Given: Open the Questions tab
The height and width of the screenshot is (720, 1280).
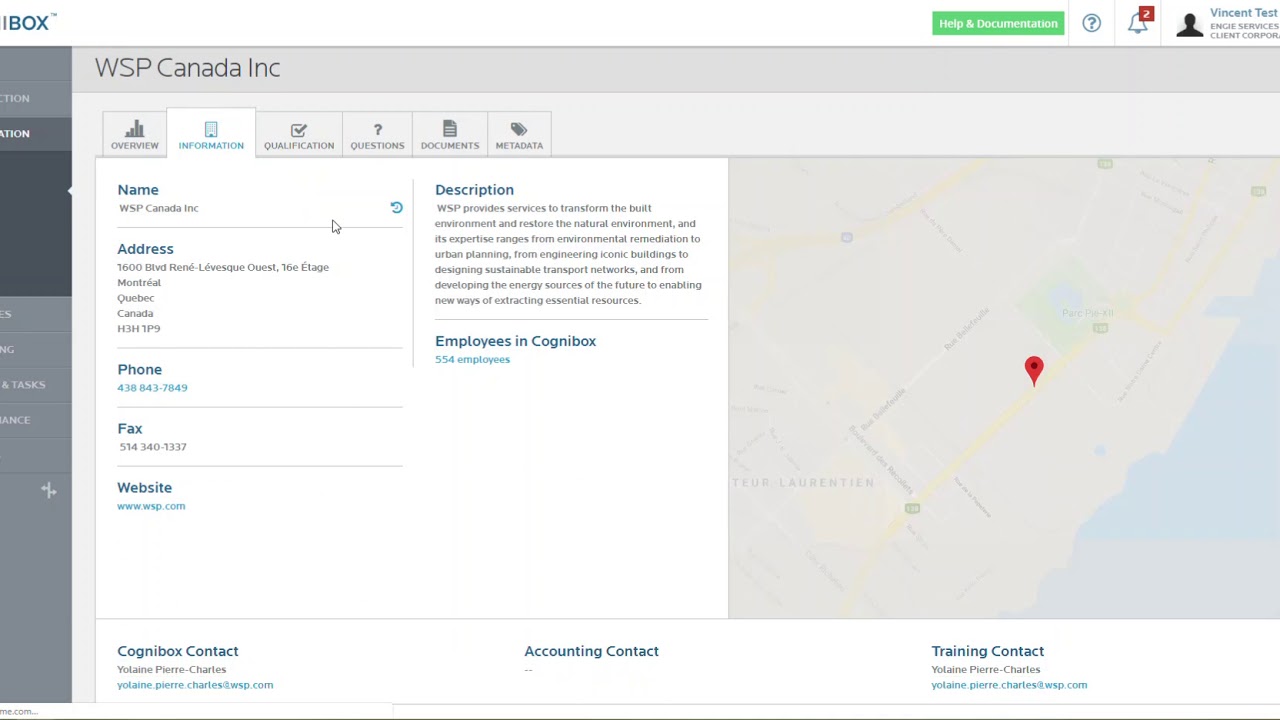Looking at the screenshot, I should (377, 135).
